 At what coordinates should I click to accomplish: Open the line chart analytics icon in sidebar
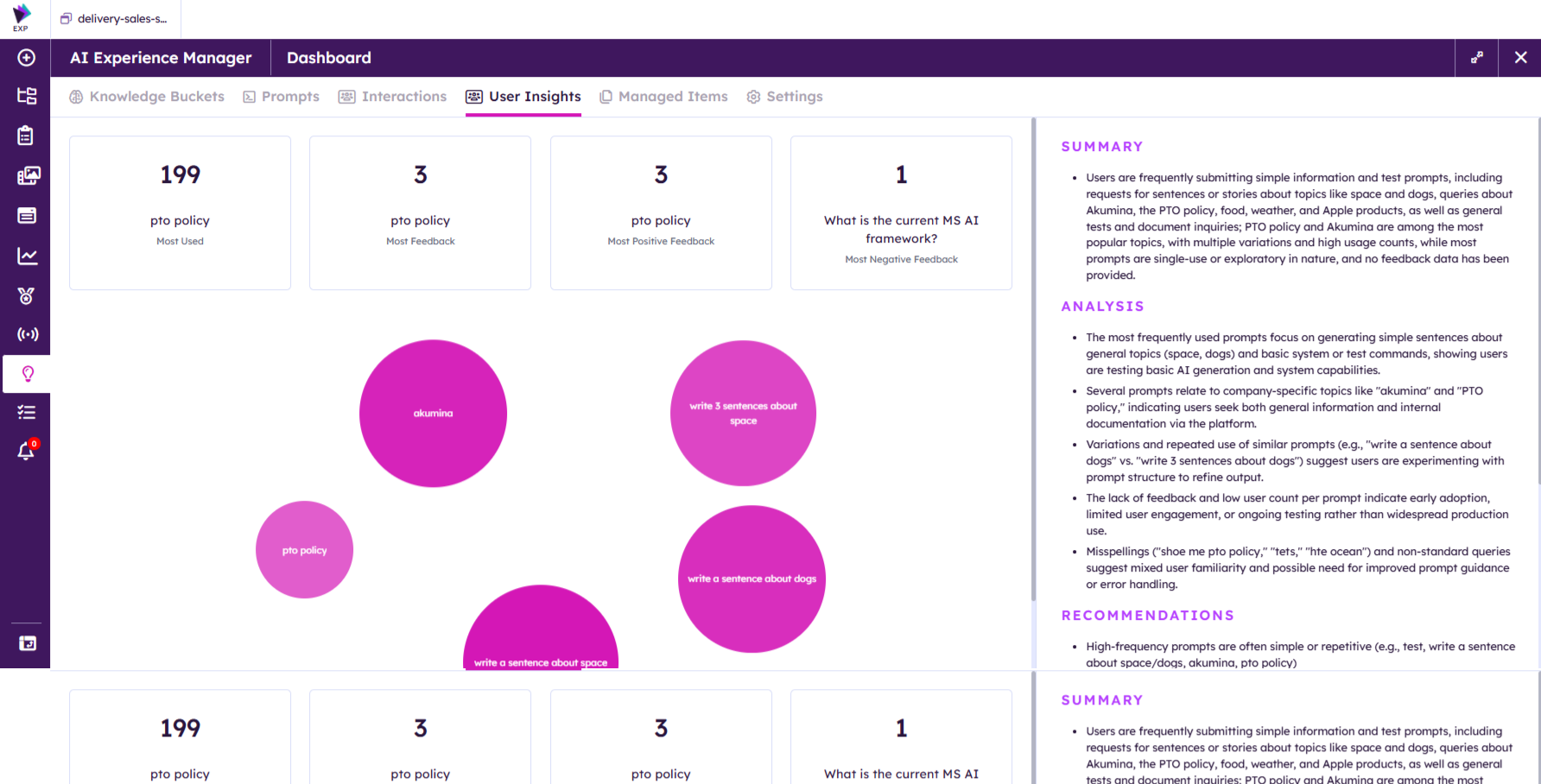click(27, 256)
